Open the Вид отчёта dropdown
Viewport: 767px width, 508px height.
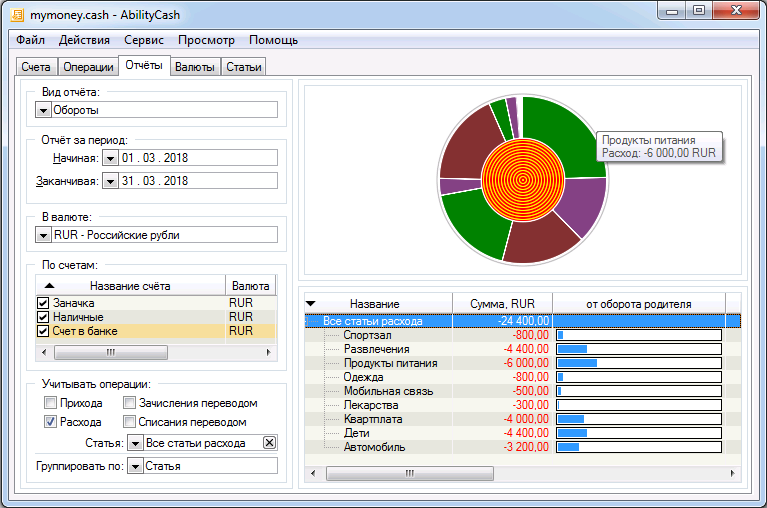click(44, 110)
